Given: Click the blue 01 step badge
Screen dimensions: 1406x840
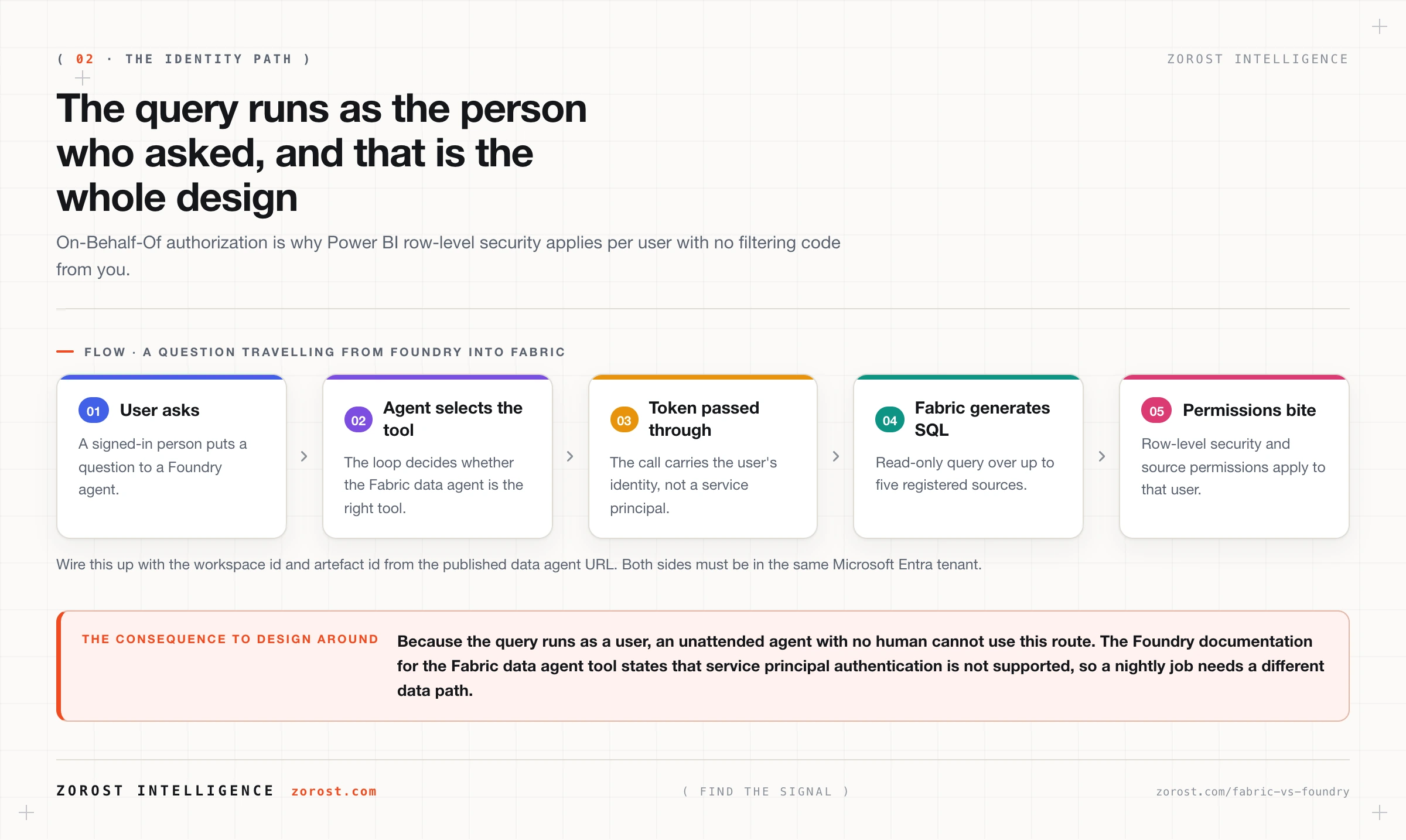Looking at the screenshot, I should coord(93,411).
